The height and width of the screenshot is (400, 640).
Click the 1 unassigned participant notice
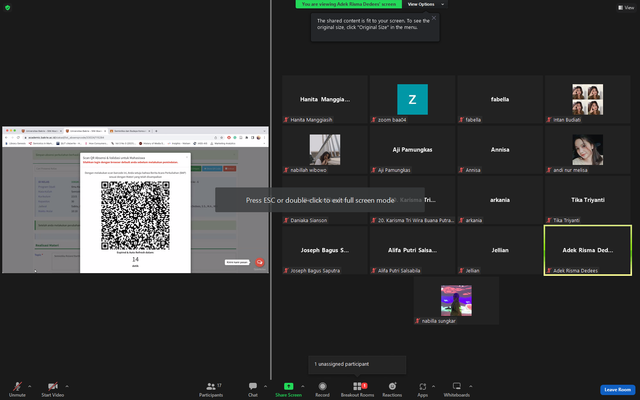pyautogui.click(x=357, y=364)
